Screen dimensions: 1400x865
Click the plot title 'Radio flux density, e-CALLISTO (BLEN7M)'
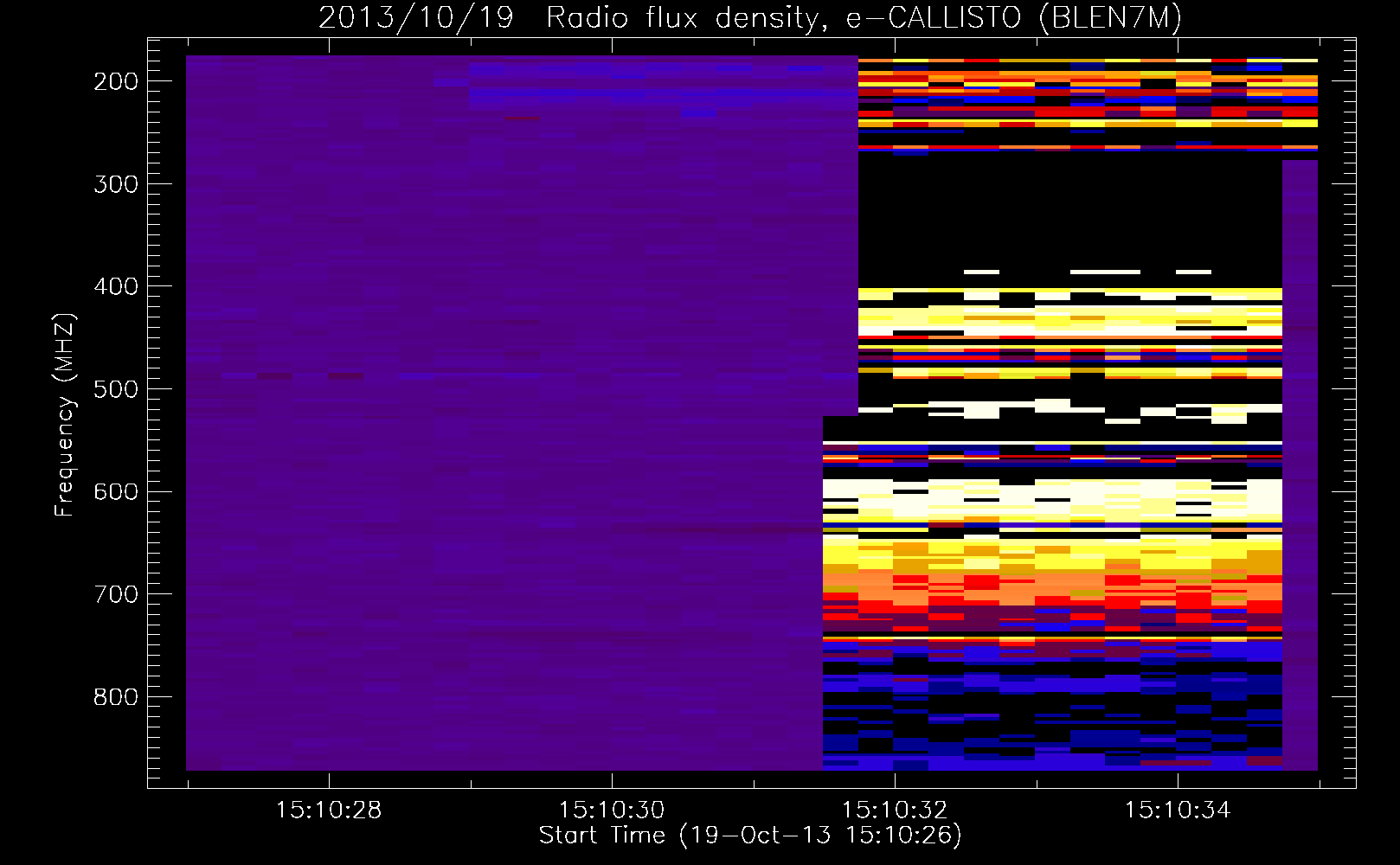click(864, 18)
